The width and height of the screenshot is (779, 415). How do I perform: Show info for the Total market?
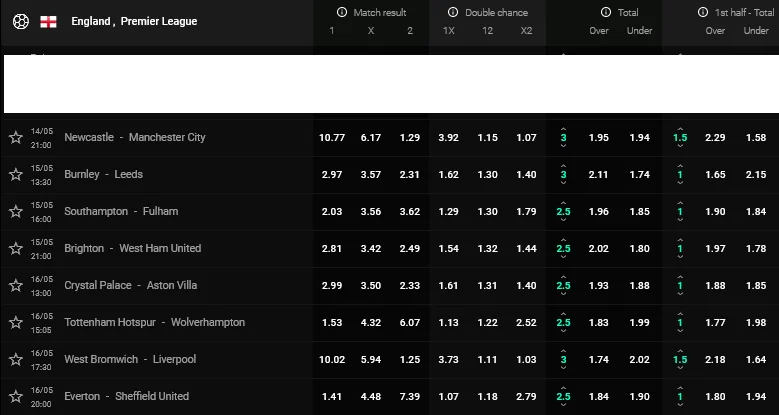(x=605, y=13)
